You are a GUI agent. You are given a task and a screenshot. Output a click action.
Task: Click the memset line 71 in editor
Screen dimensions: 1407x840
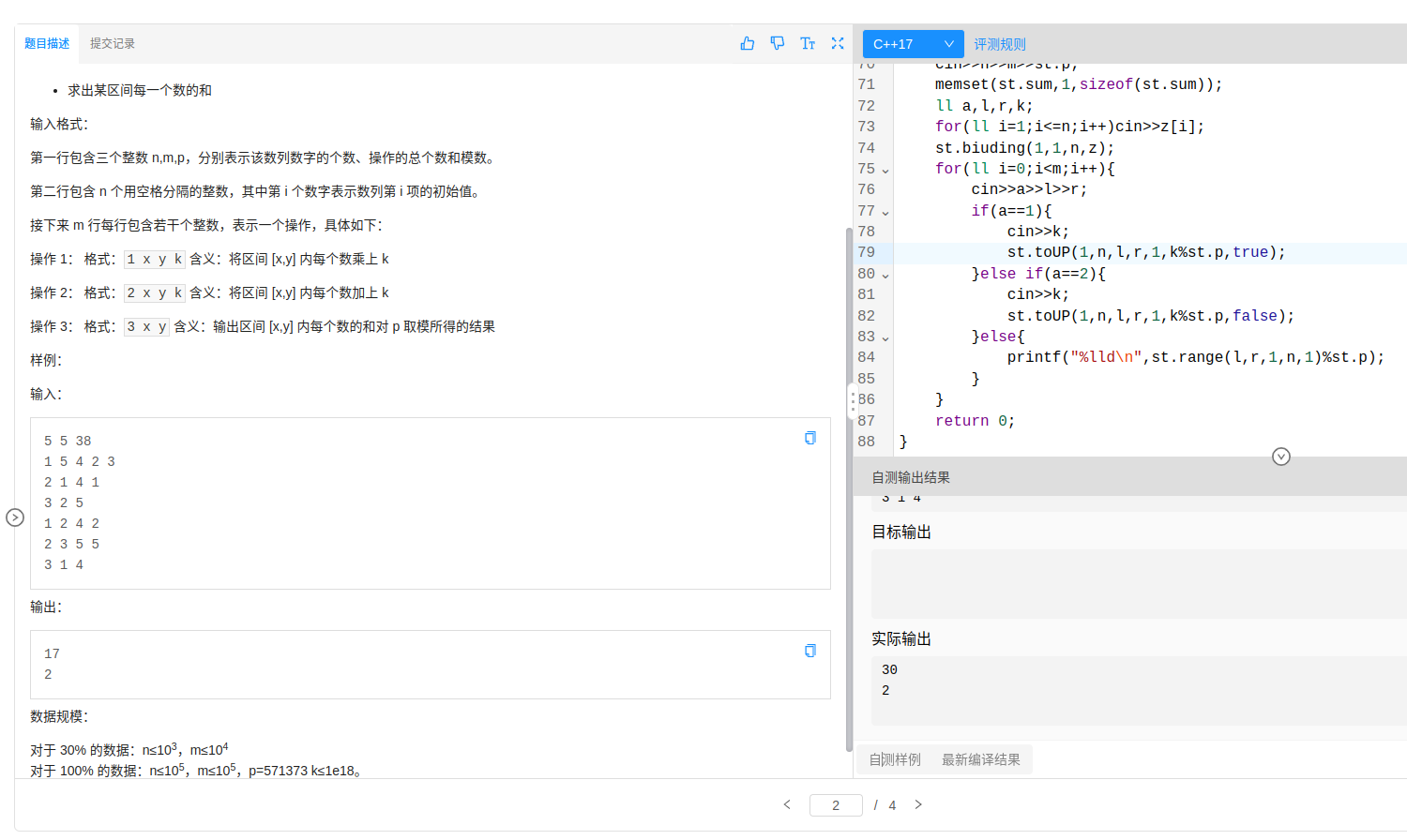click(x=1079, y=84)
